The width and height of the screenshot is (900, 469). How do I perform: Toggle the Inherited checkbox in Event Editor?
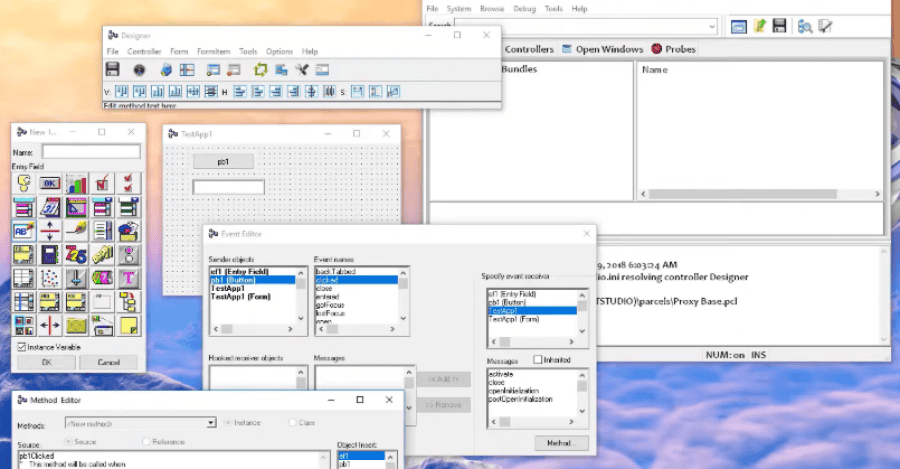click(x=537, y=359)
